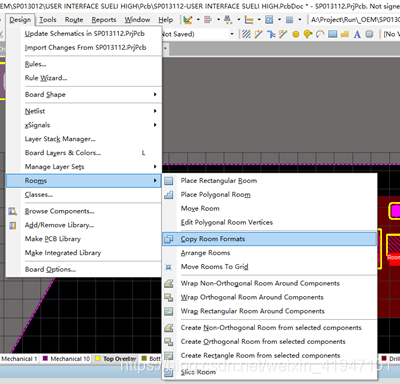The height and width of the screenshot is (384, 400).
Task: Click Copy Room Formats
Action: tap(269, 239)
